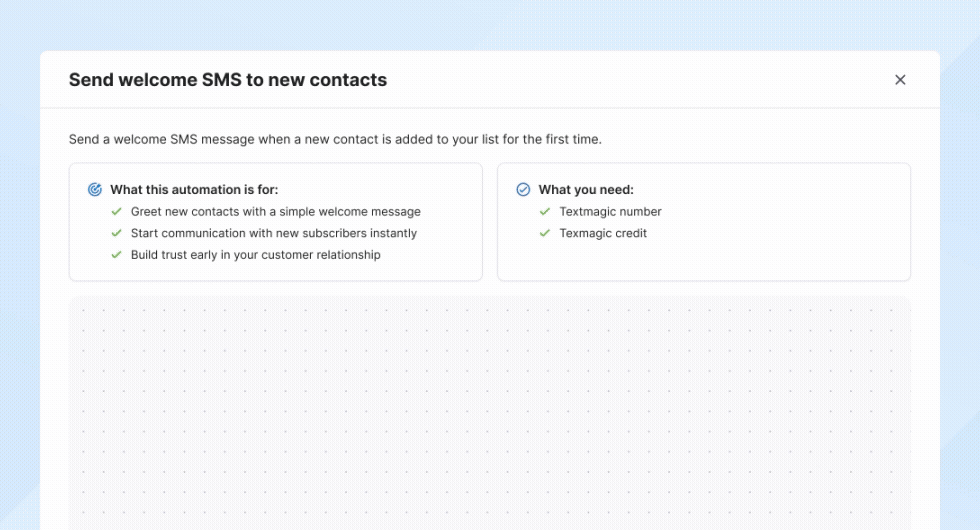Screen dimensions: 980x530
Task: Click the 'Textmagic number' requirement text
Action: click(x=610, y=212)
